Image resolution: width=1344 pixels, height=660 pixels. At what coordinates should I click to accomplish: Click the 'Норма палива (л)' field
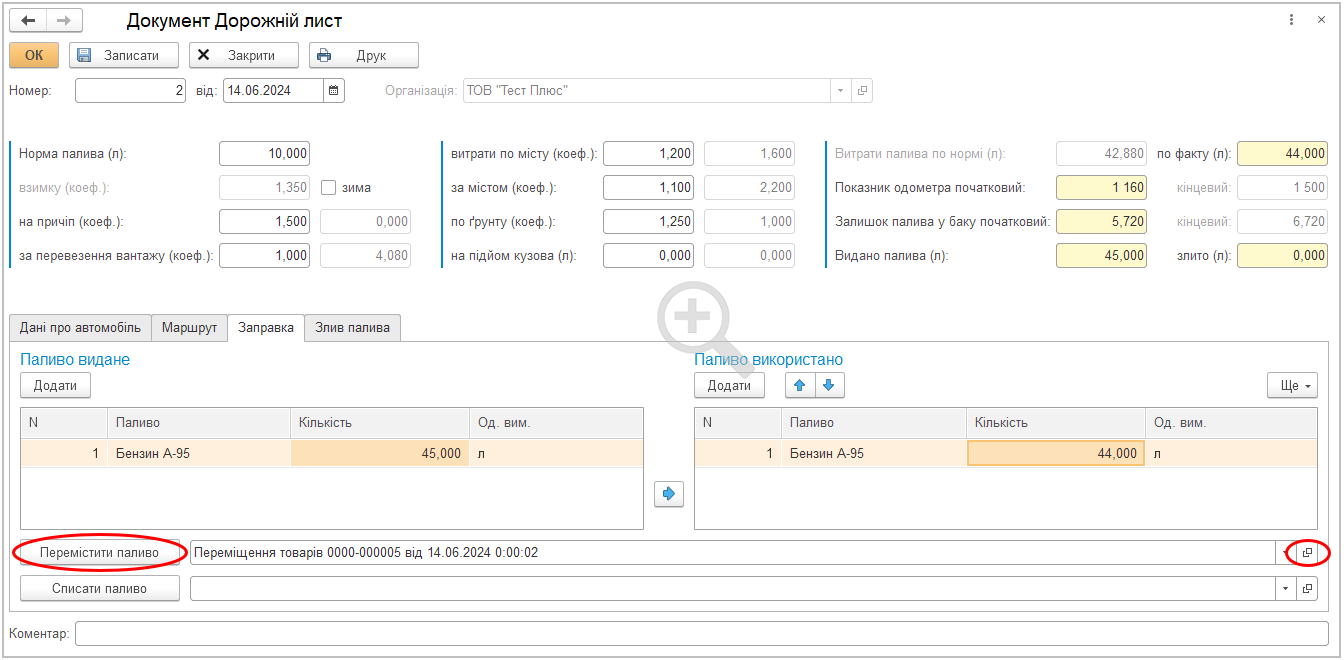tap(264, 154)
